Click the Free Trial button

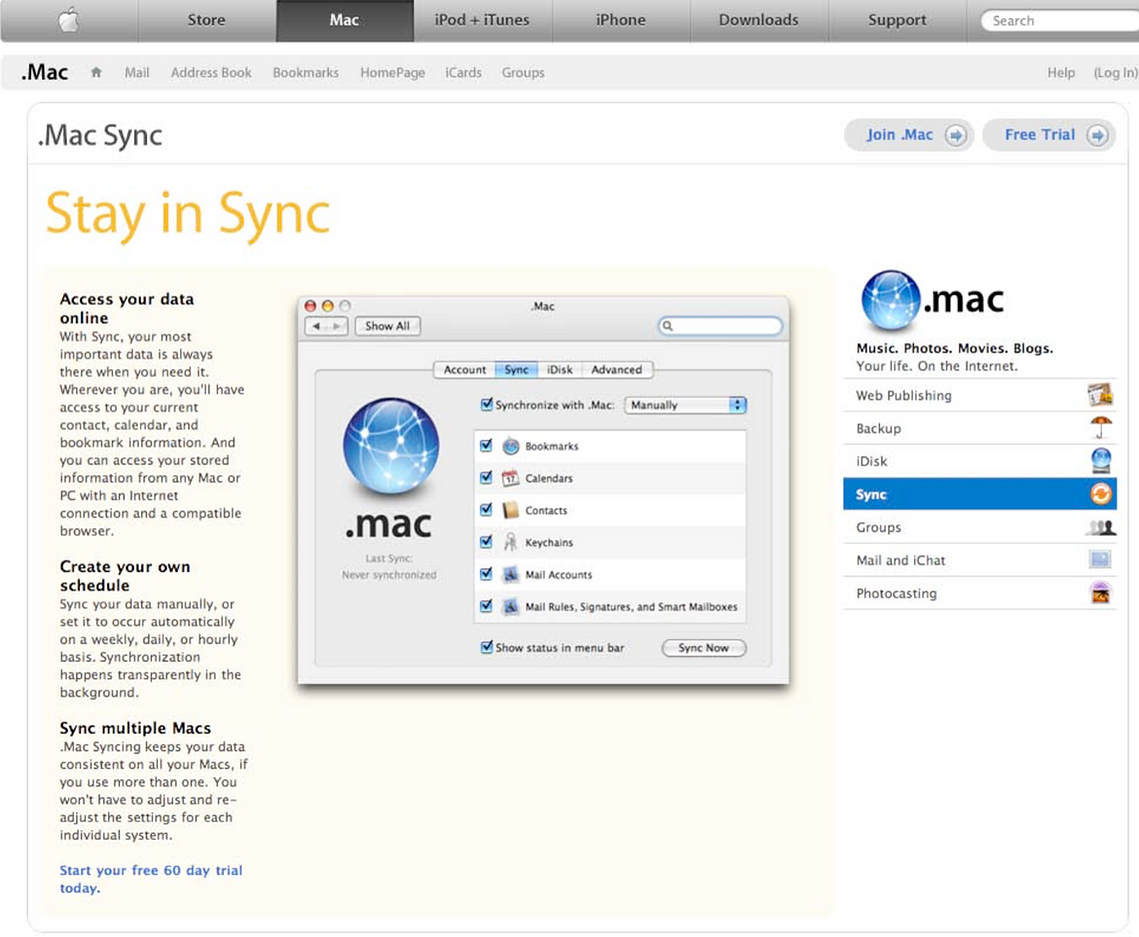point(1049,135)
